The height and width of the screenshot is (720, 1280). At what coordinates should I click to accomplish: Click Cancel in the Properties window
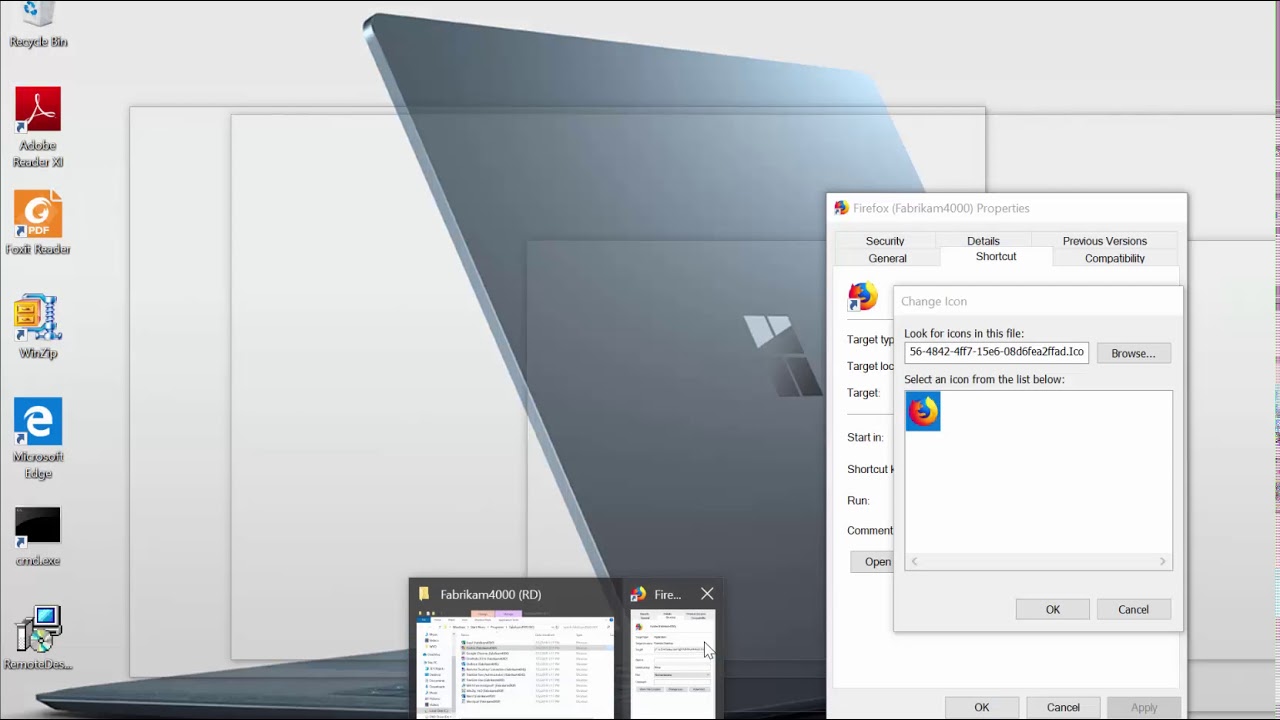[x=1063, y=707]
